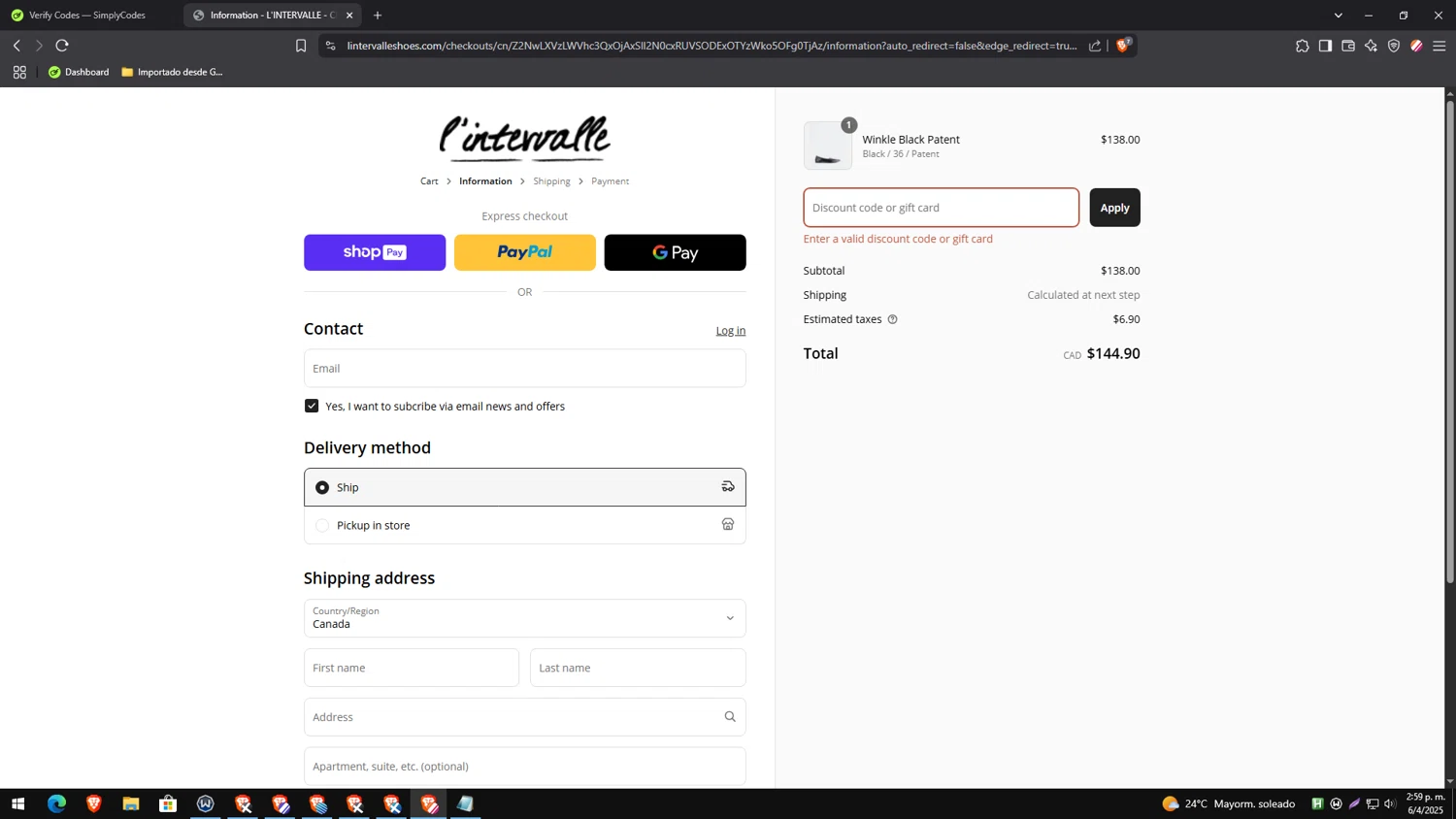Click the Address input field

525,717
